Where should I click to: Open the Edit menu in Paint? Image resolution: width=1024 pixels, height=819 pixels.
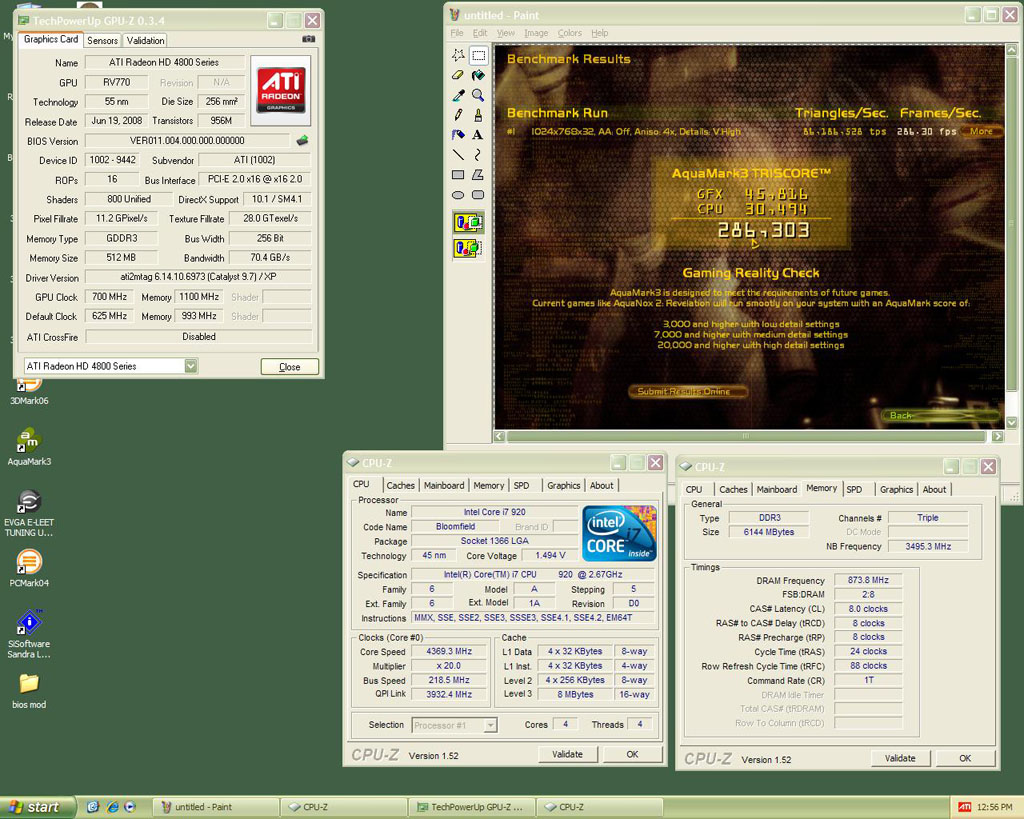tap(480, 33)
